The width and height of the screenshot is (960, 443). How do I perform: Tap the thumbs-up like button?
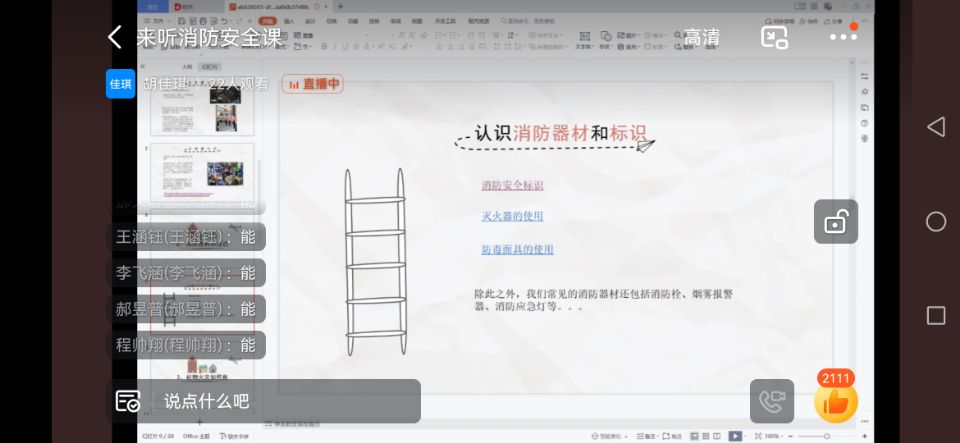point(835,402)
